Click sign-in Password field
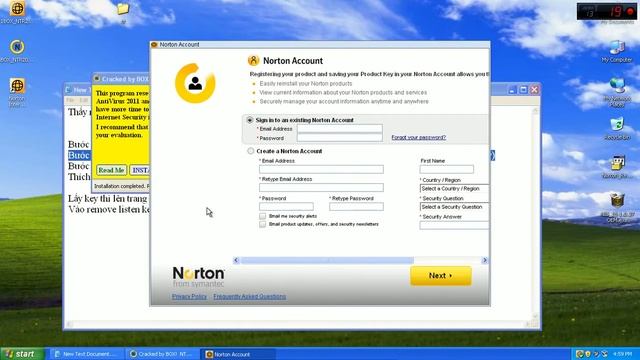This screenshot has width=640, height=360. point(340,138)
